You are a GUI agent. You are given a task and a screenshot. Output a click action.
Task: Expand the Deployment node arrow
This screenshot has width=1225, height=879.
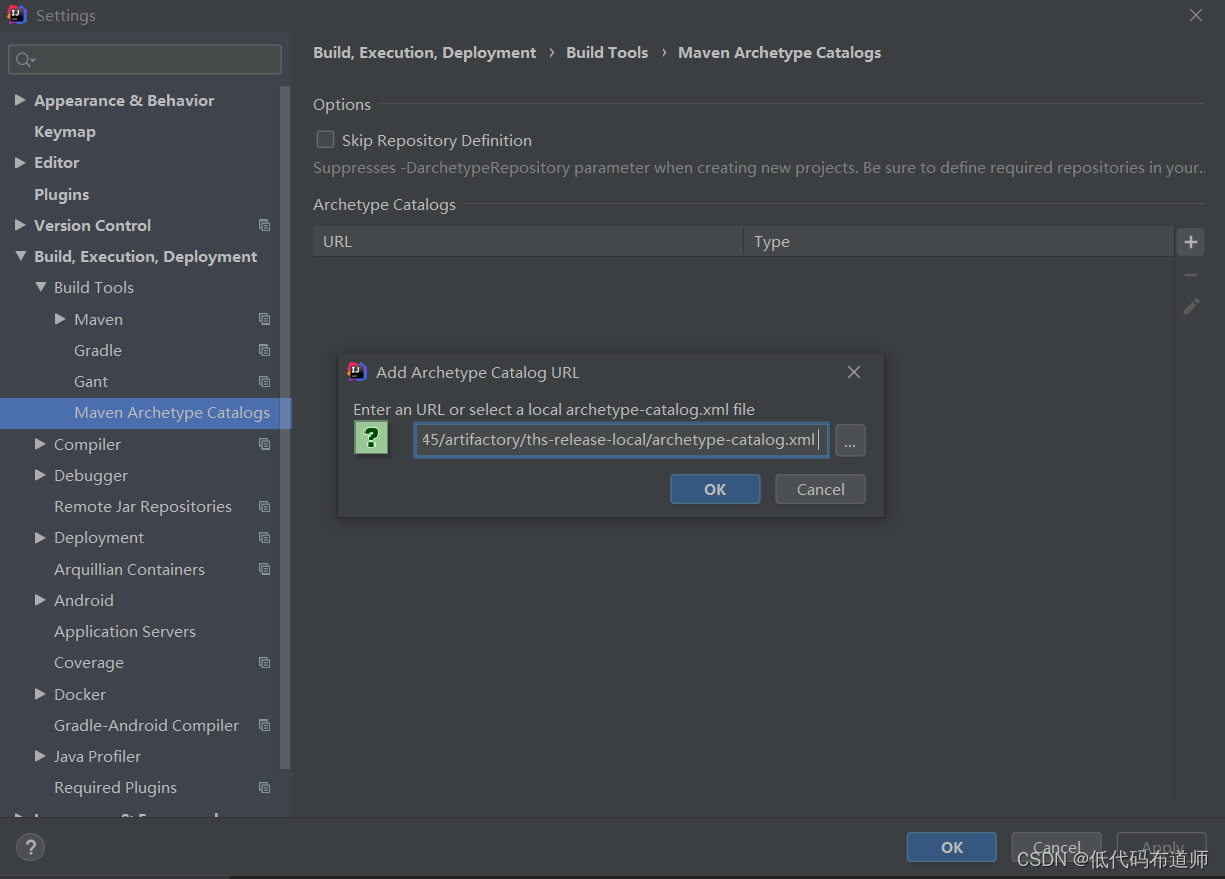[x=40, y=537]
